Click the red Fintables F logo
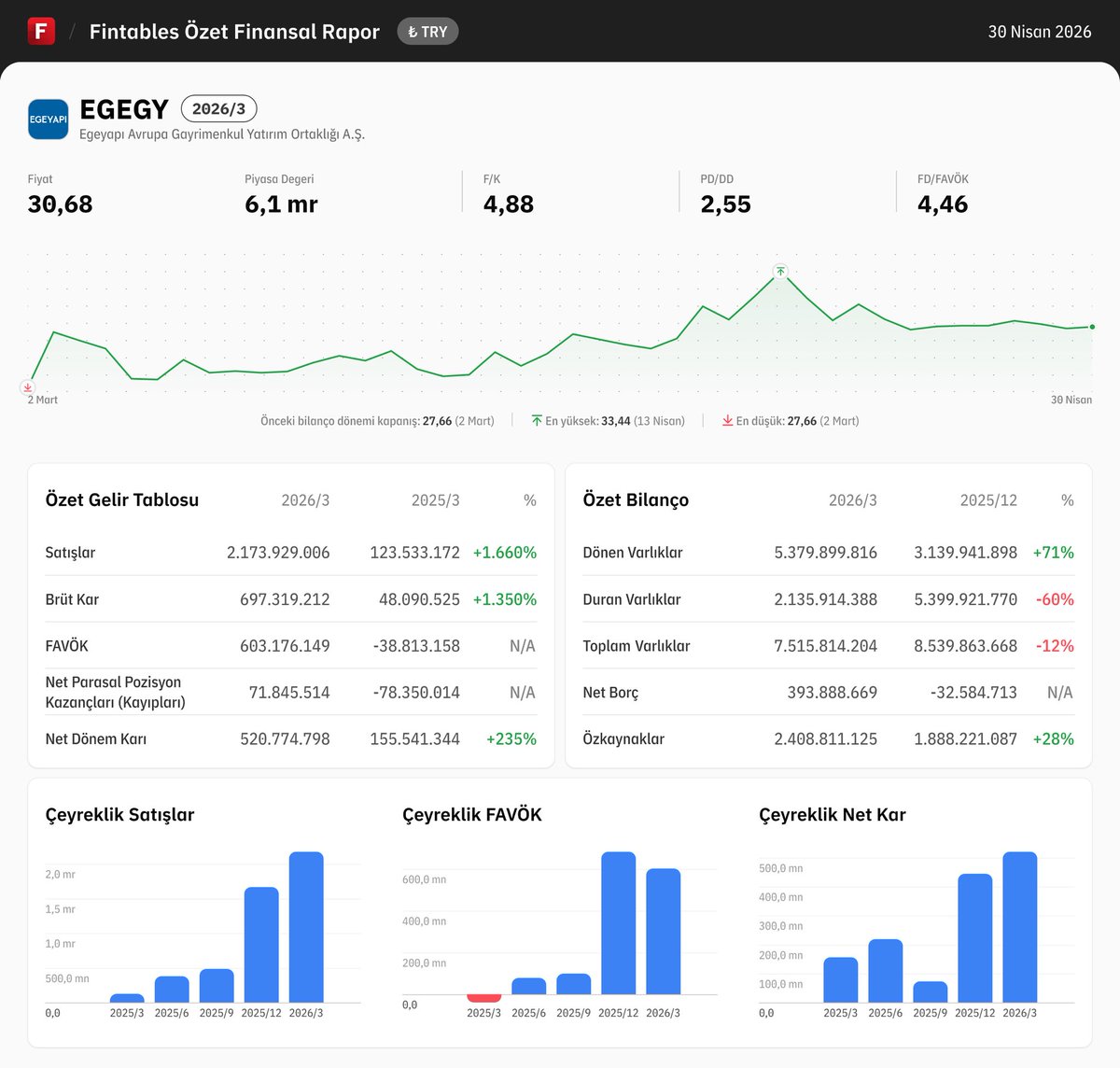Screen dimensions: 1120x1068 pos(41,31)
